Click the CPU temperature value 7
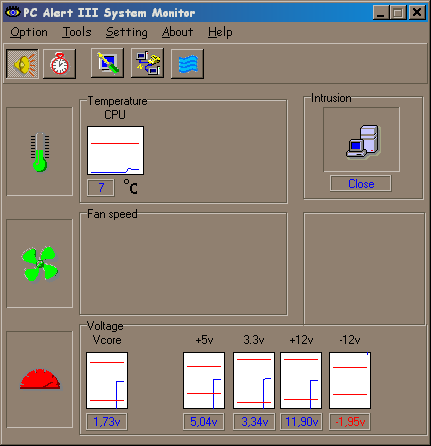The width and height of the screenshot is (431, 446). point(101,188)
